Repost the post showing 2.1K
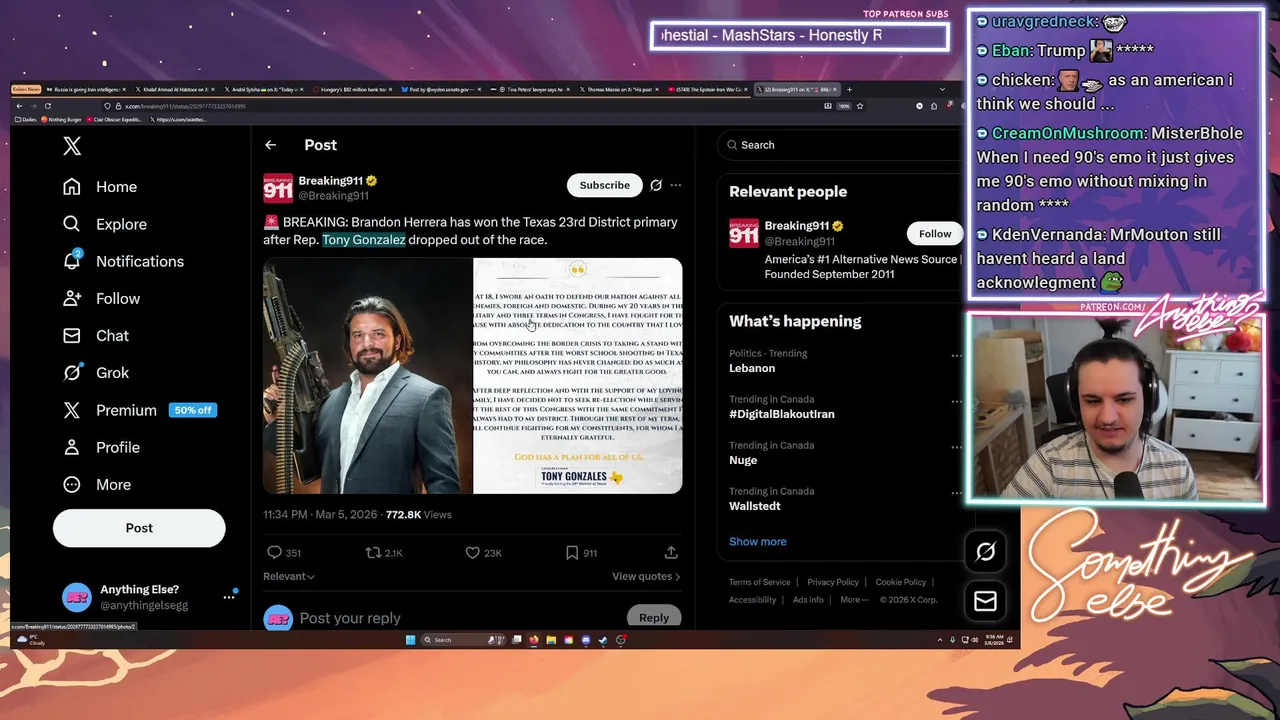Screen dimensions: 1280x720 [x=384, y=552]
